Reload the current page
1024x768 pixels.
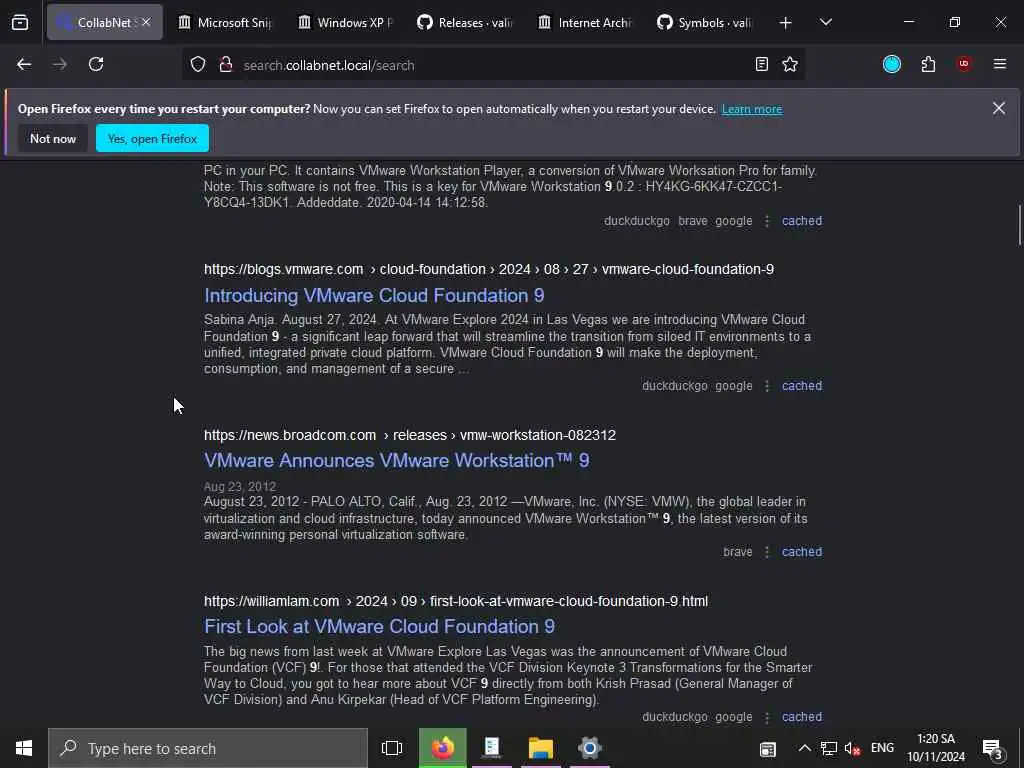tap(96, 64)
